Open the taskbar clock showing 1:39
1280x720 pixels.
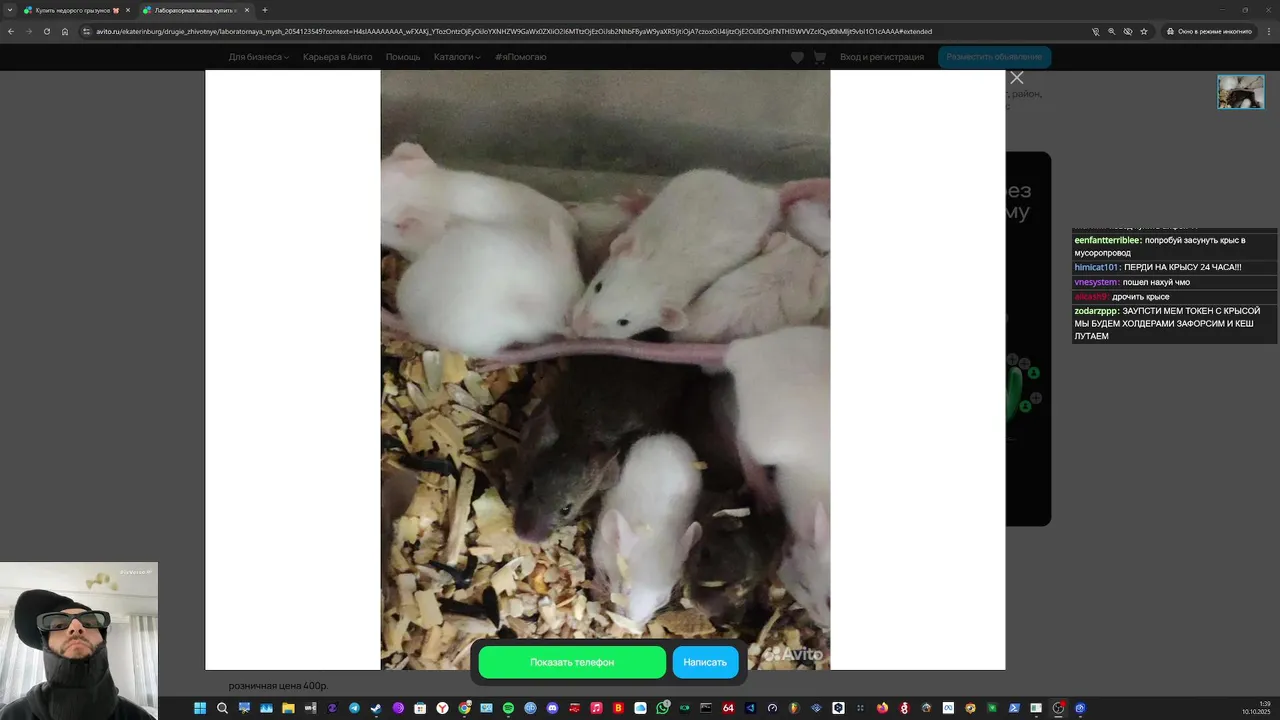click(1257, 708)
